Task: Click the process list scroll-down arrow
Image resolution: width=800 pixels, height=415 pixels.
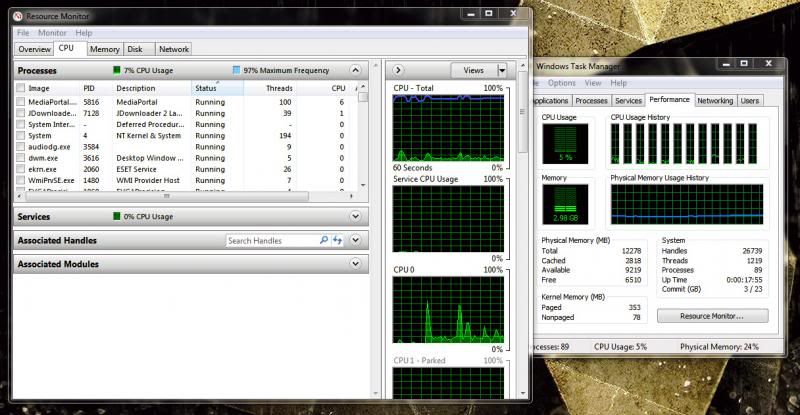Action: tap(363, 185)
